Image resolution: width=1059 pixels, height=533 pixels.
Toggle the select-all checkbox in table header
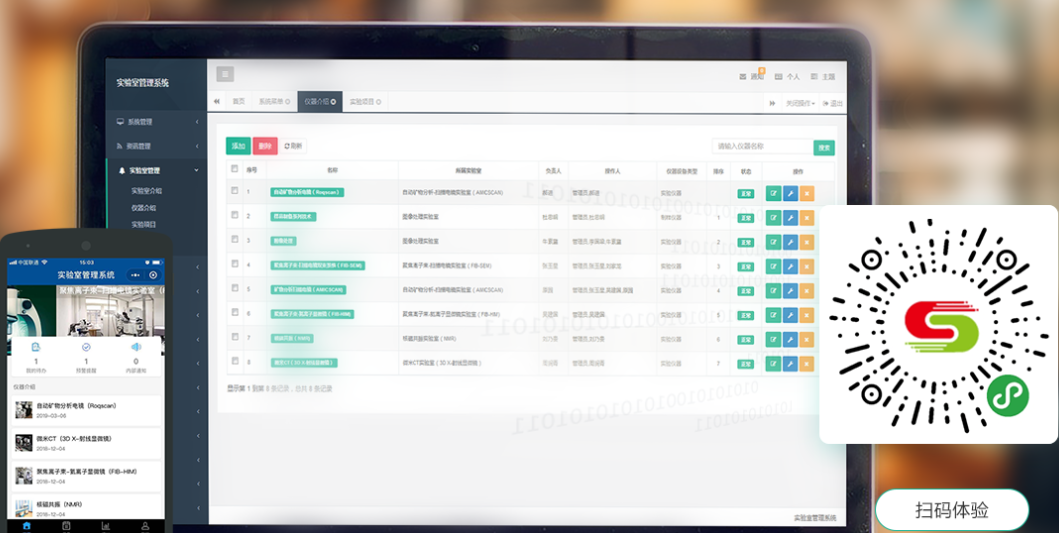(x=234, y=168)
